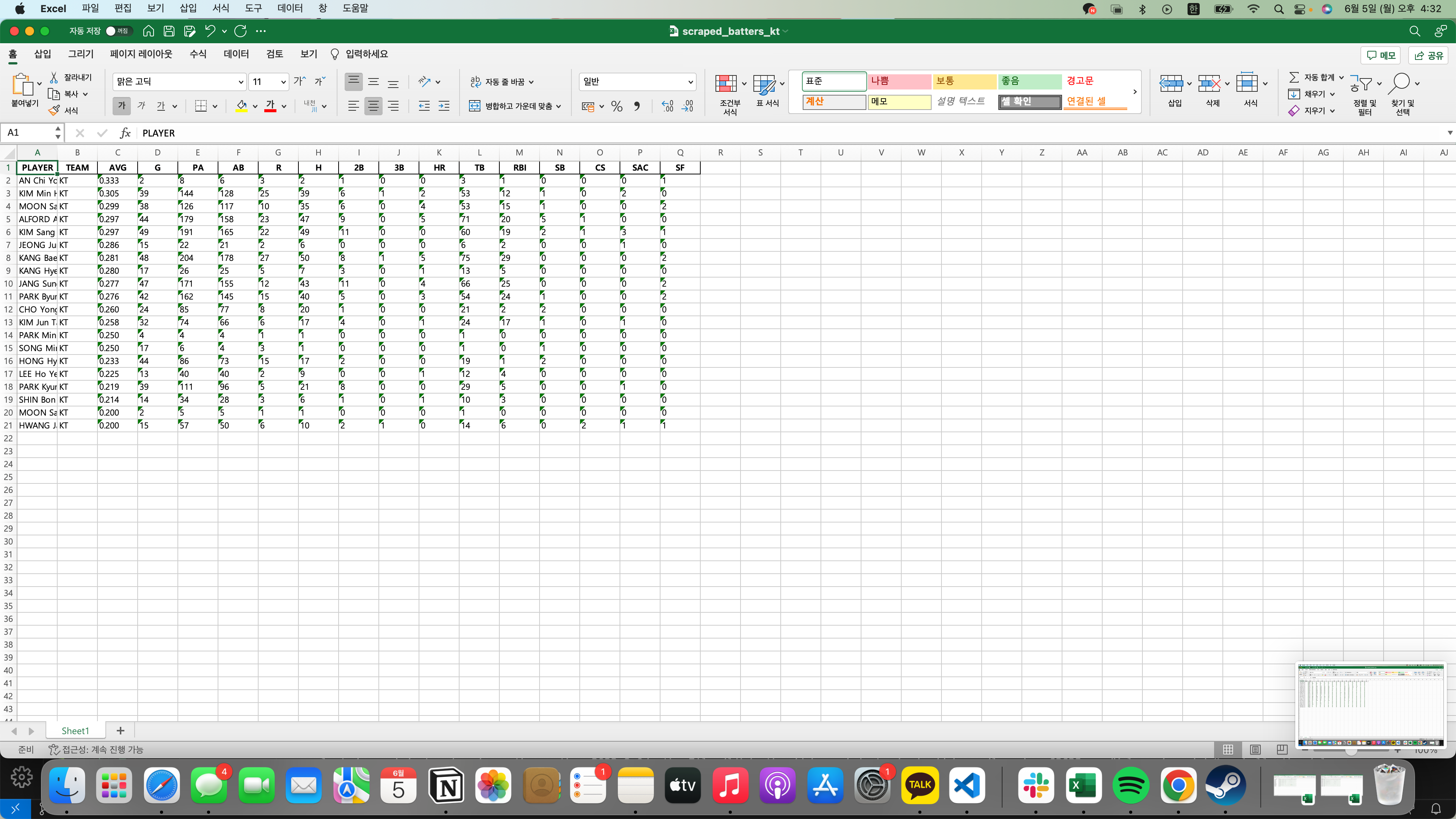Click the Increase Indent icon
The height and width of the screenshot is (819, 1456).
444,106
